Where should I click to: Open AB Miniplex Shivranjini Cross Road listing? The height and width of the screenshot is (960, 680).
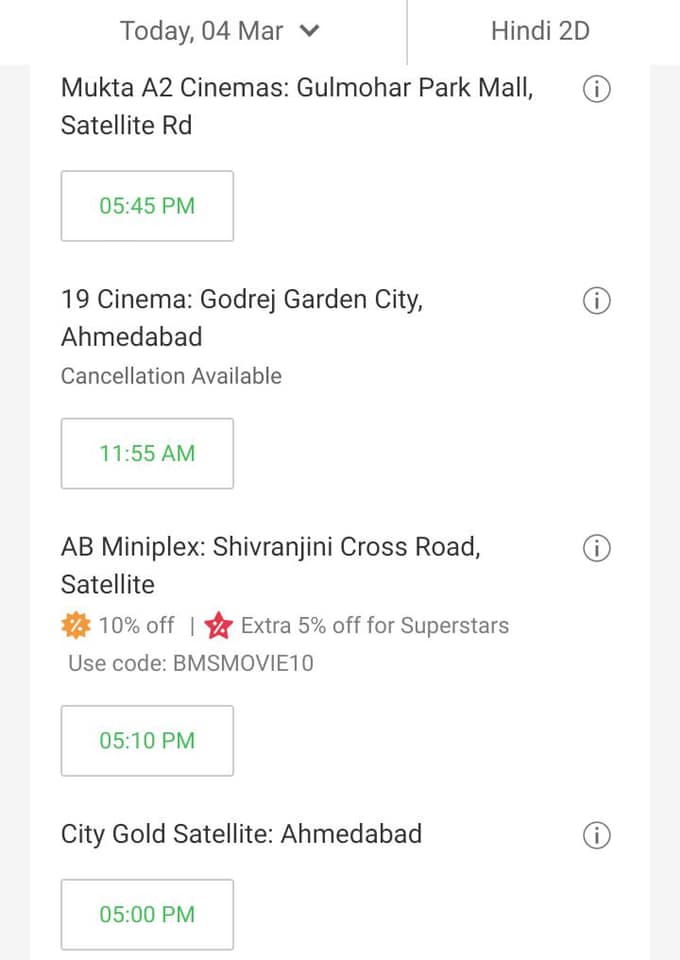tap(271, 566)
